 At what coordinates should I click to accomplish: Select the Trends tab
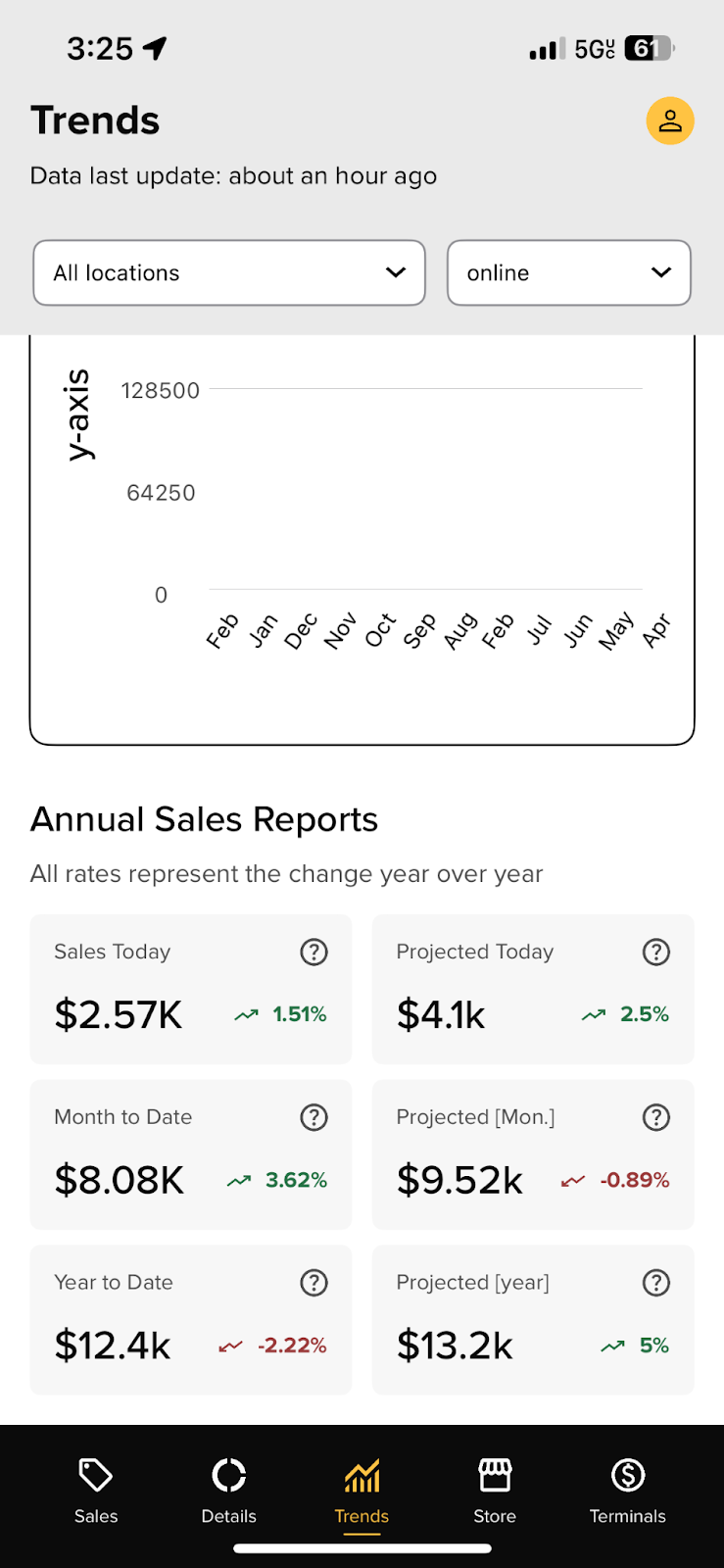click(362, 1490)
